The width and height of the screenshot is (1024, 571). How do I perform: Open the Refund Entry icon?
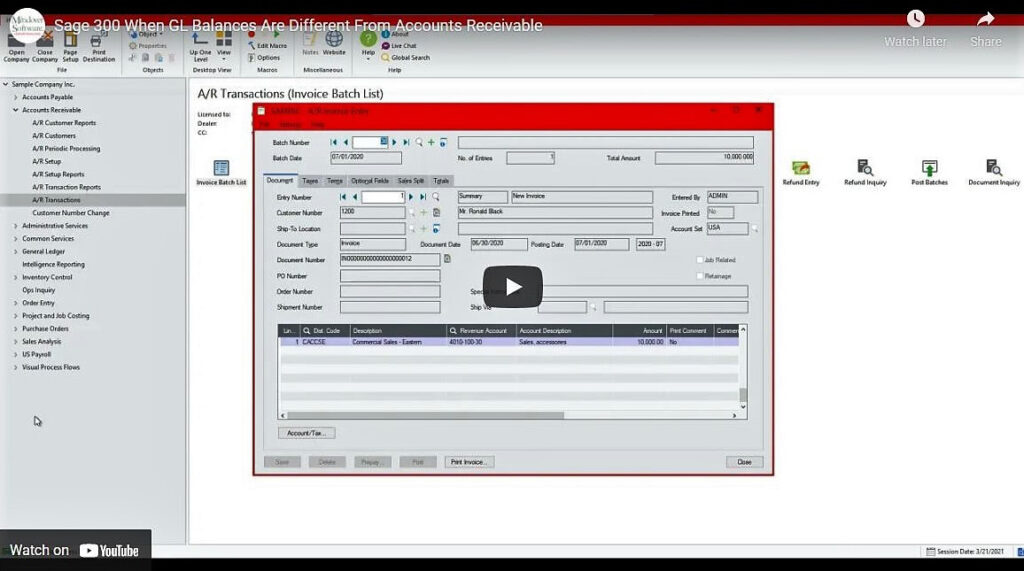[801, 172]
